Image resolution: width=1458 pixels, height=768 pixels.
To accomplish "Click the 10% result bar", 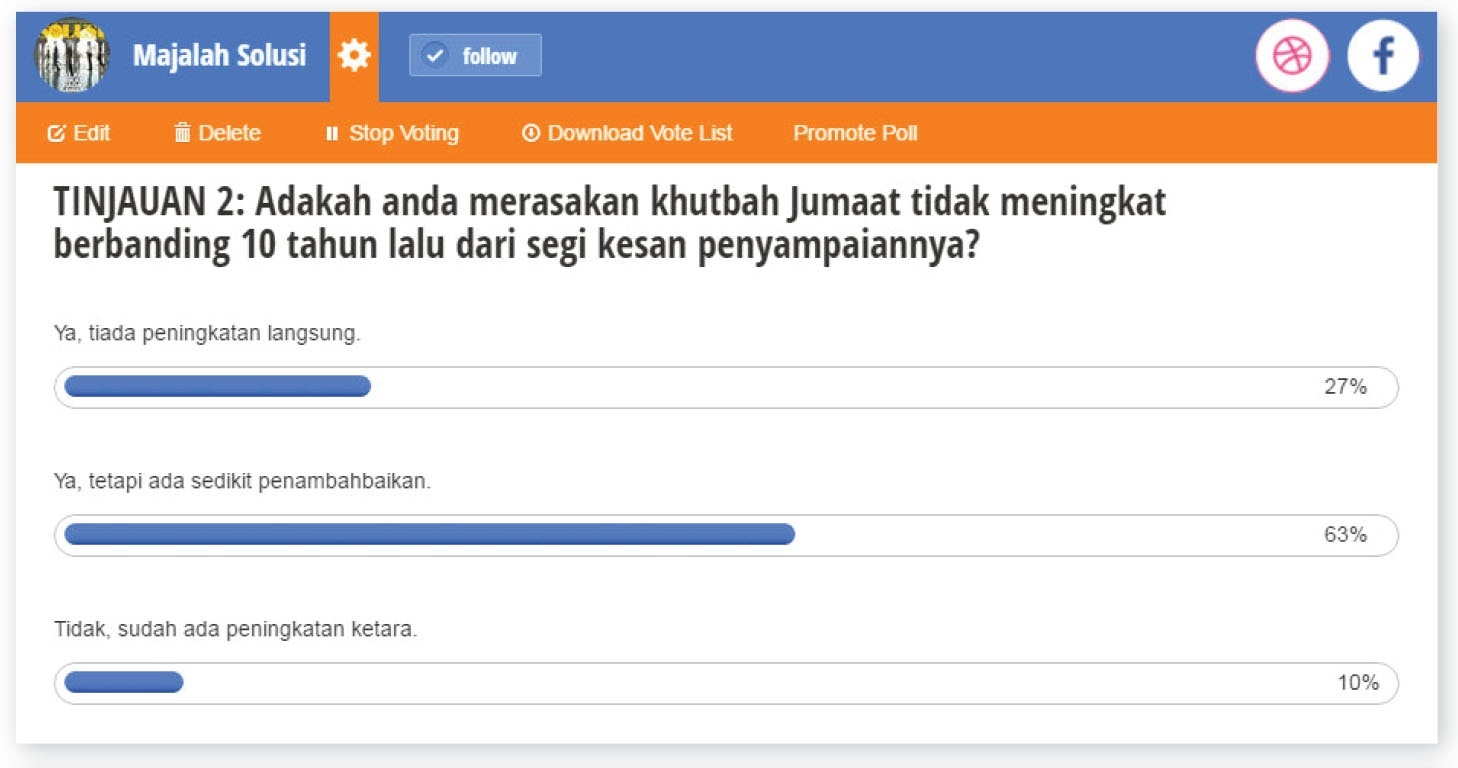I will 124,683.
